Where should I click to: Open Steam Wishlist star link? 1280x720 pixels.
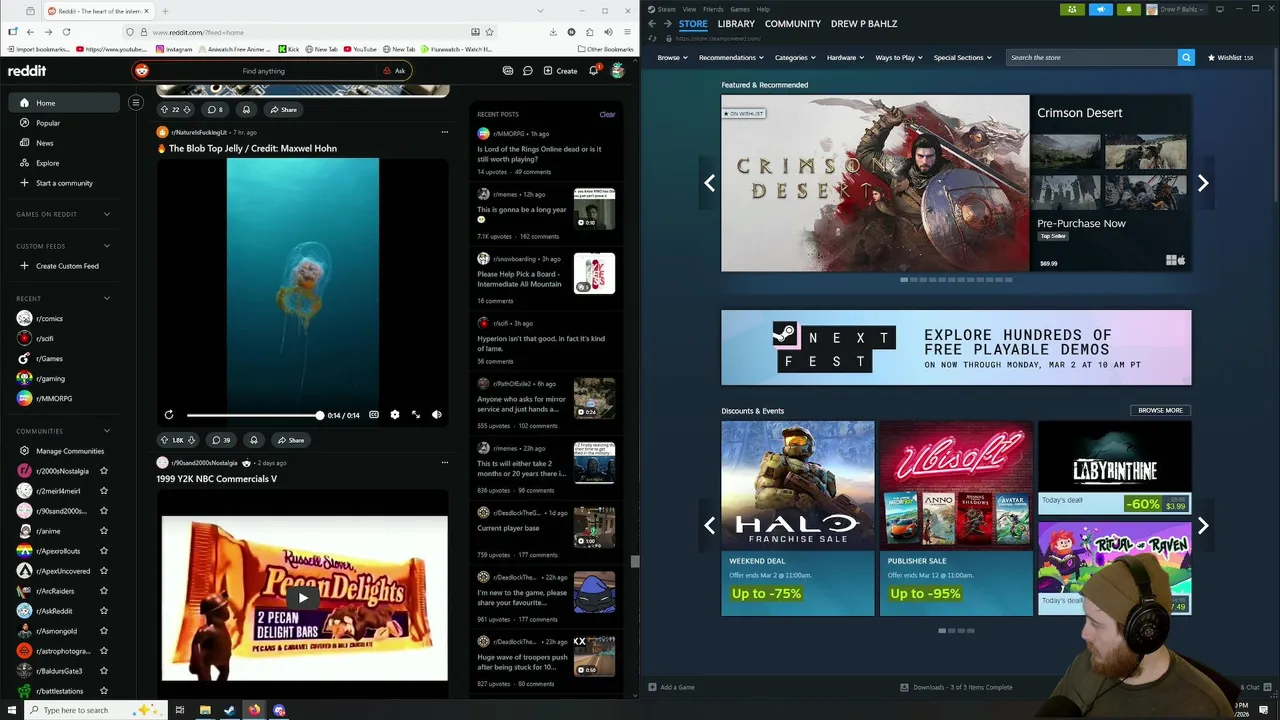tap(1231, 58)
